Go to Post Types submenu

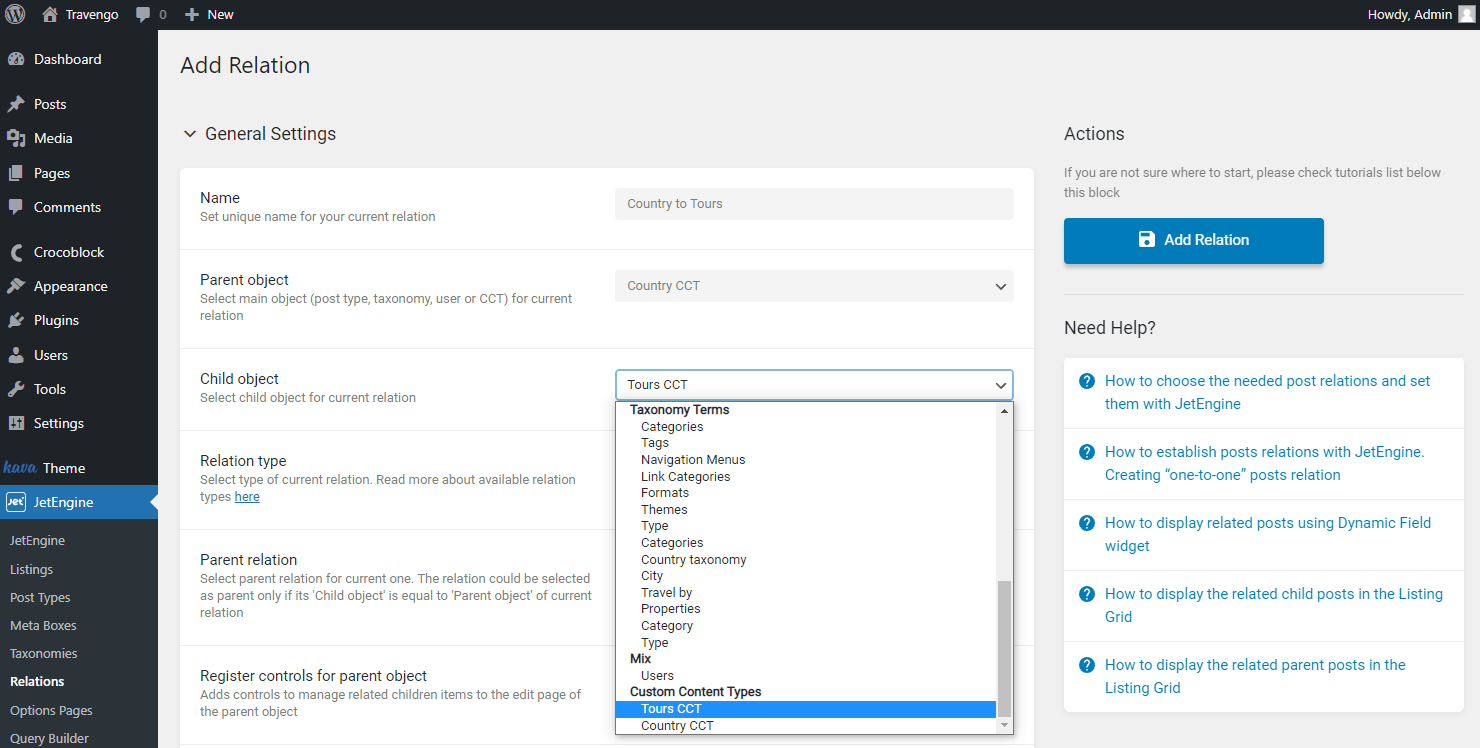pos(40,597)
